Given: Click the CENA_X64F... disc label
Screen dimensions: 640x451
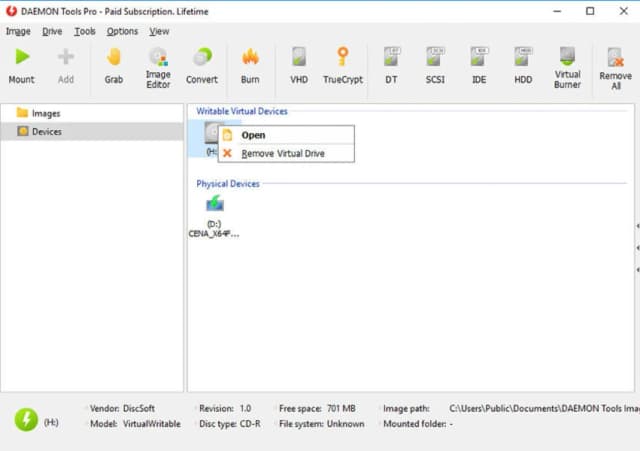Looking at the screenshot, I should (x=213, y=234).
